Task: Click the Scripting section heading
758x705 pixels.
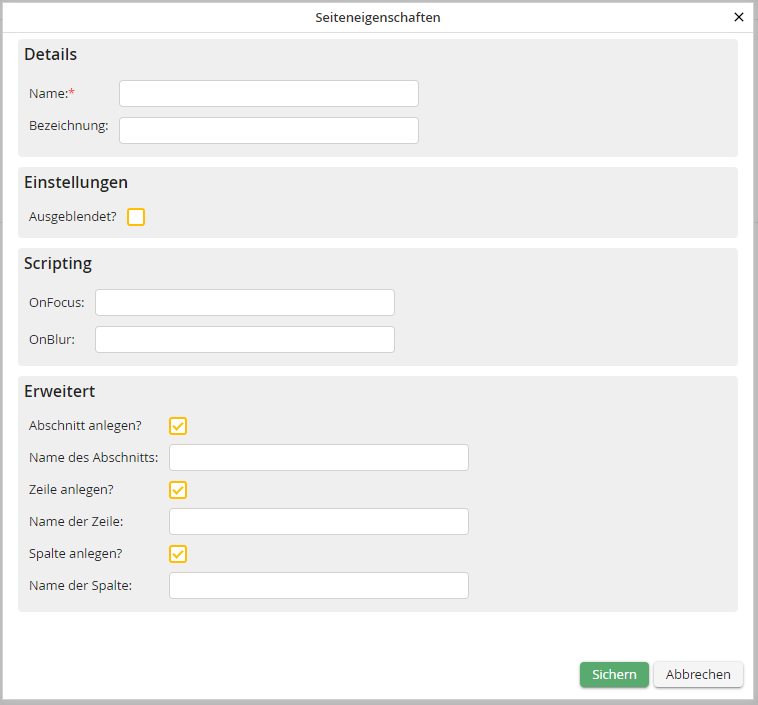Action: pos(58,264)
